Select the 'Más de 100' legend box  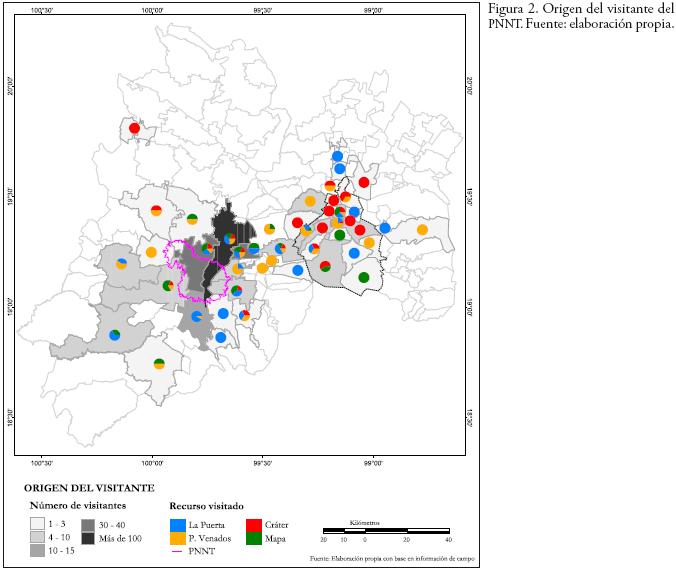(x=88, y=538)
